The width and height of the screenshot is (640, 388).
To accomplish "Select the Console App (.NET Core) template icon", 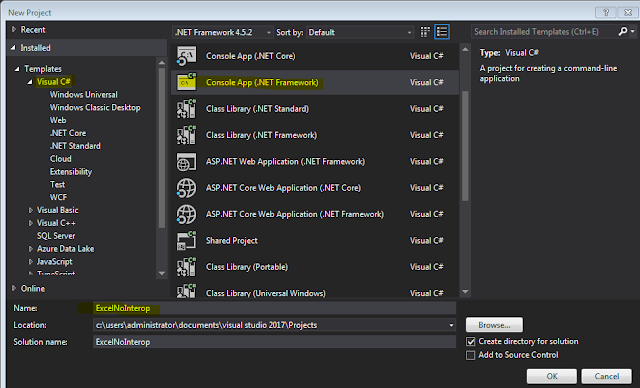I will 186,56.
